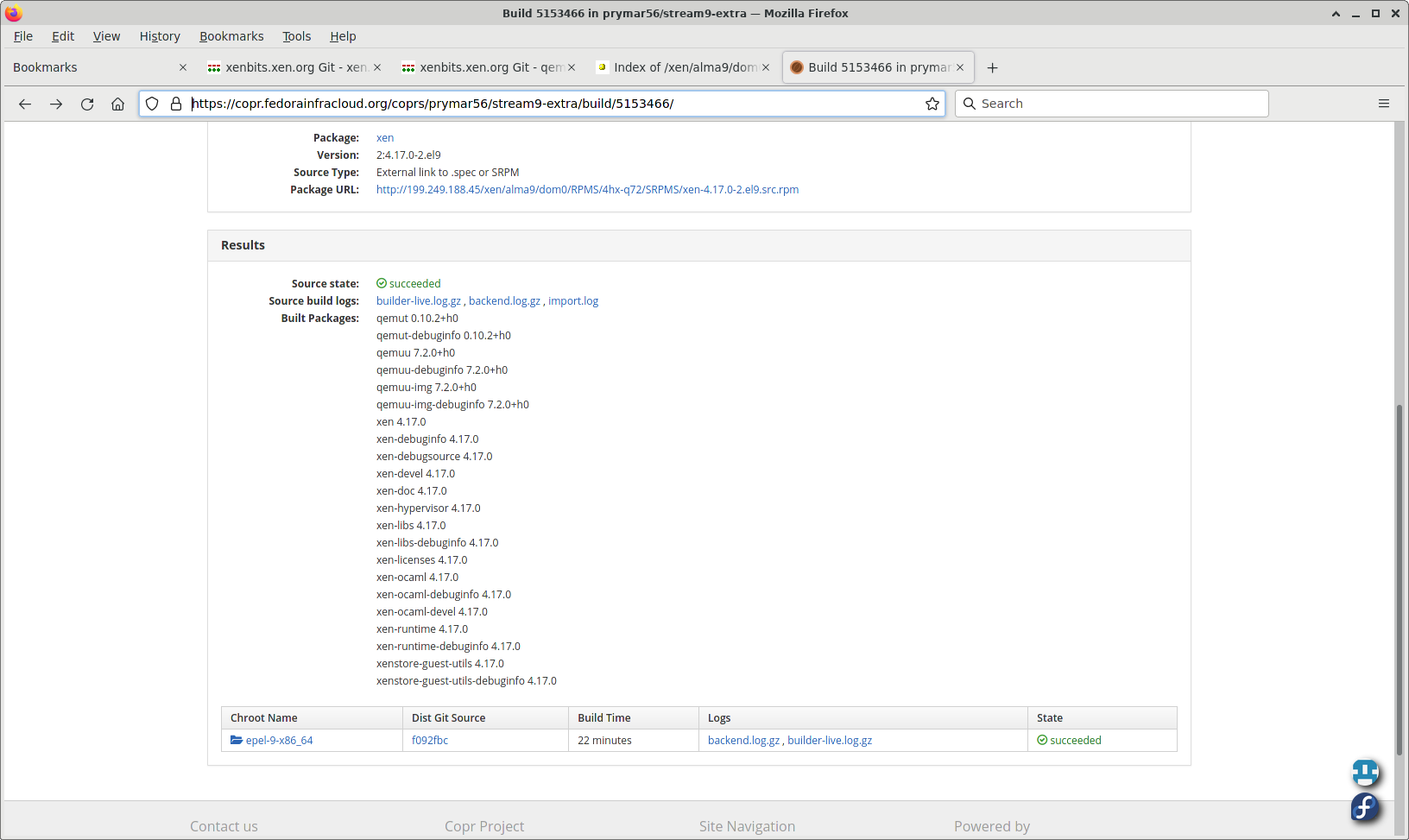Click the Fedora logo floating button
1409x840 pixels.
pyautogui.click(x=1365, y=807)
